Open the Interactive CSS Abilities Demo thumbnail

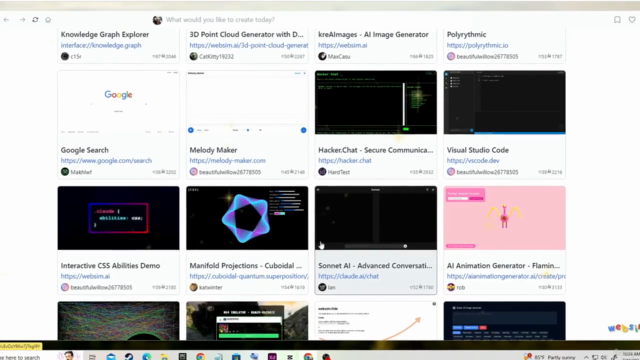[118, 218]
